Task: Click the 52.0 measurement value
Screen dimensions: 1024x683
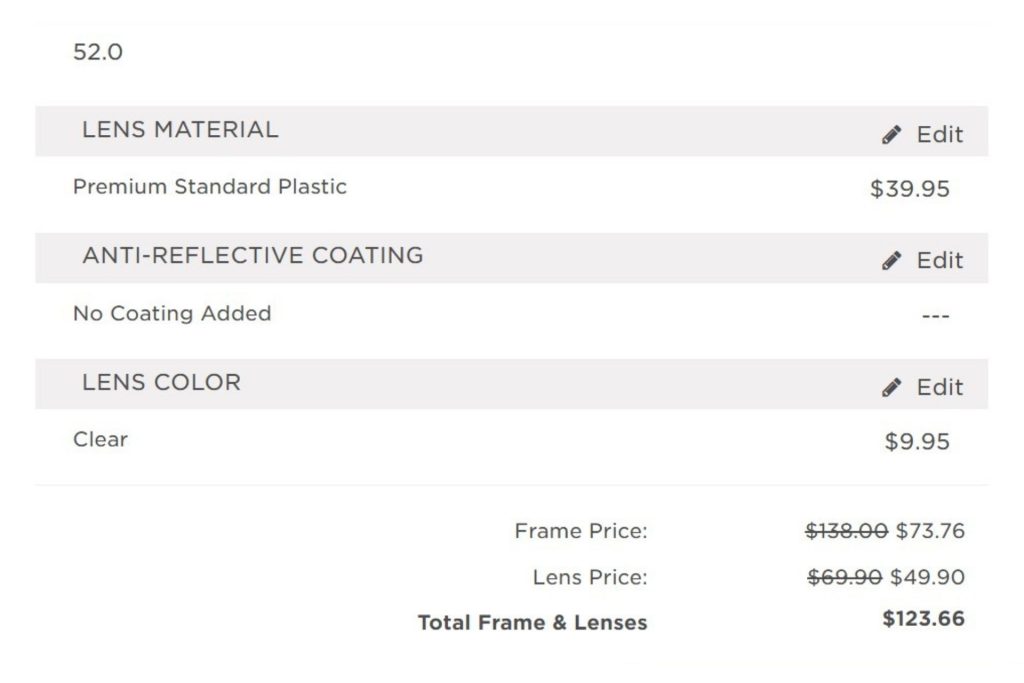Action: coord(97,52)
